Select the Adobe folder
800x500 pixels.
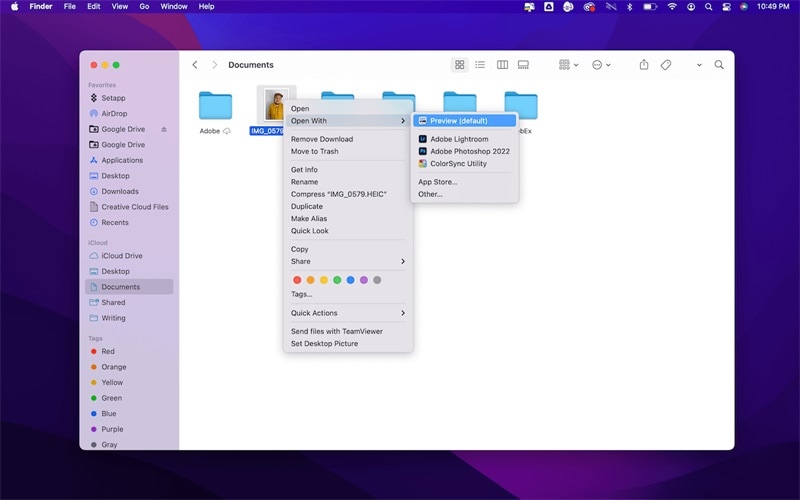(215, 106)
